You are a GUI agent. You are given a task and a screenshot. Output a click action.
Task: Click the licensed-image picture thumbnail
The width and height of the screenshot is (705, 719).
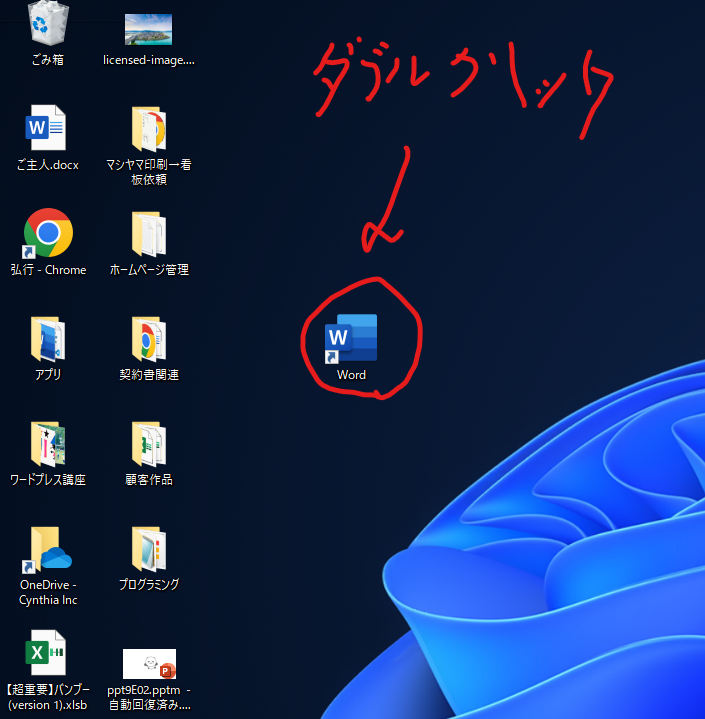coord(148,29)
